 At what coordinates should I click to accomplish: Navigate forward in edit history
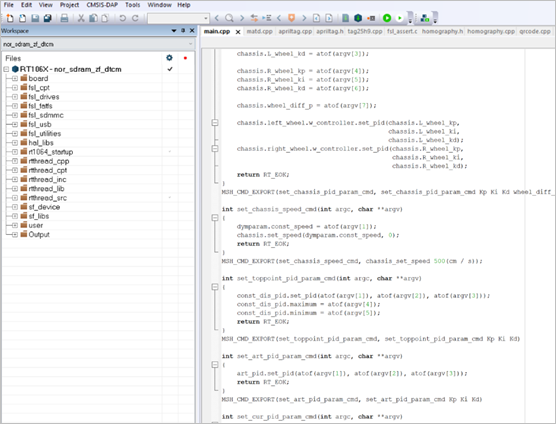[329, 18]
